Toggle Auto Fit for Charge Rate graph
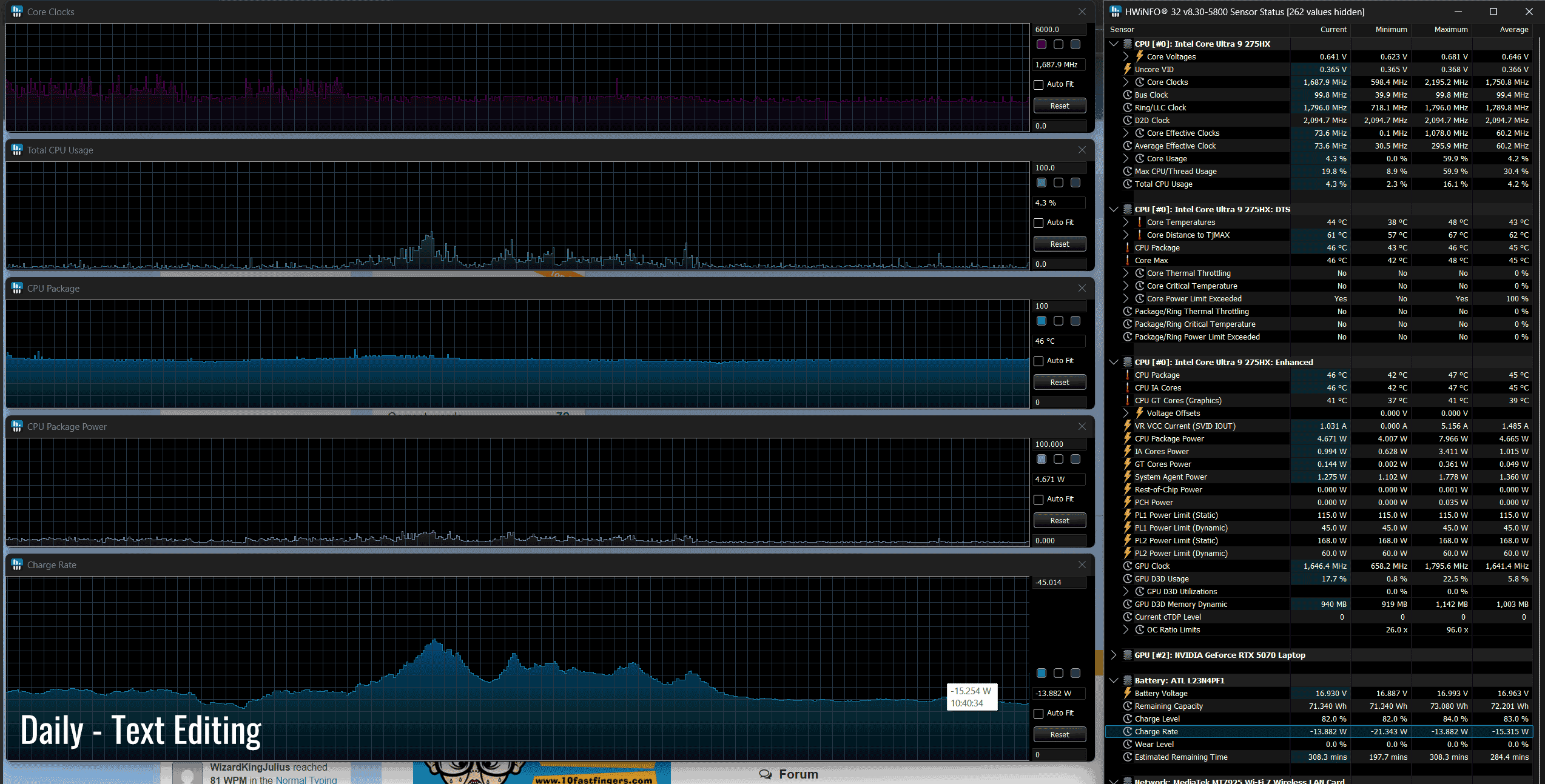This screenshot has width=1545, height=784. pyautogui.click(x=1039, y=713)
